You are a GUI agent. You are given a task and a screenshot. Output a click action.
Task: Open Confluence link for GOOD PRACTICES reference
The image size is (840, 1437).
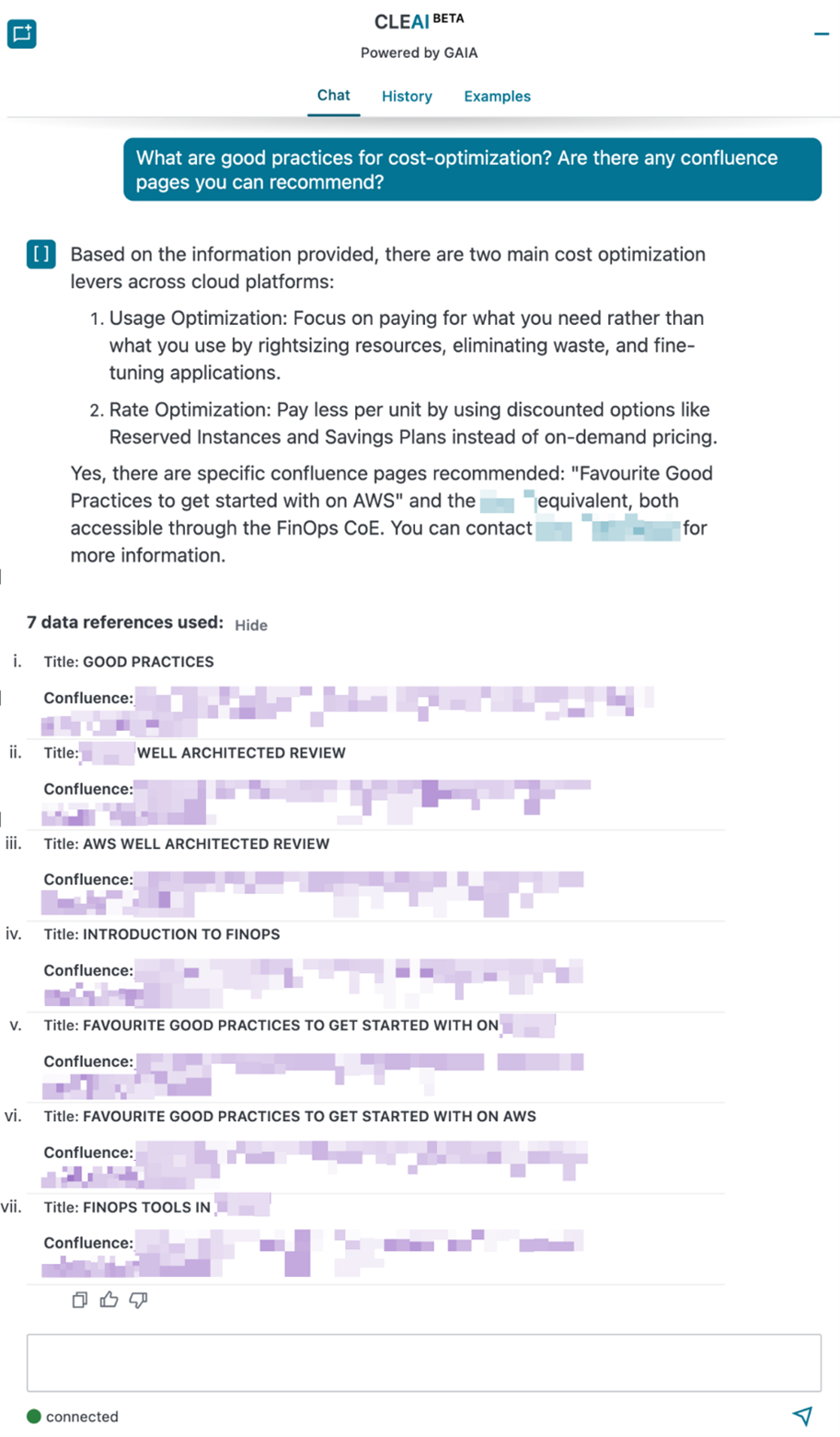[368, 700]
